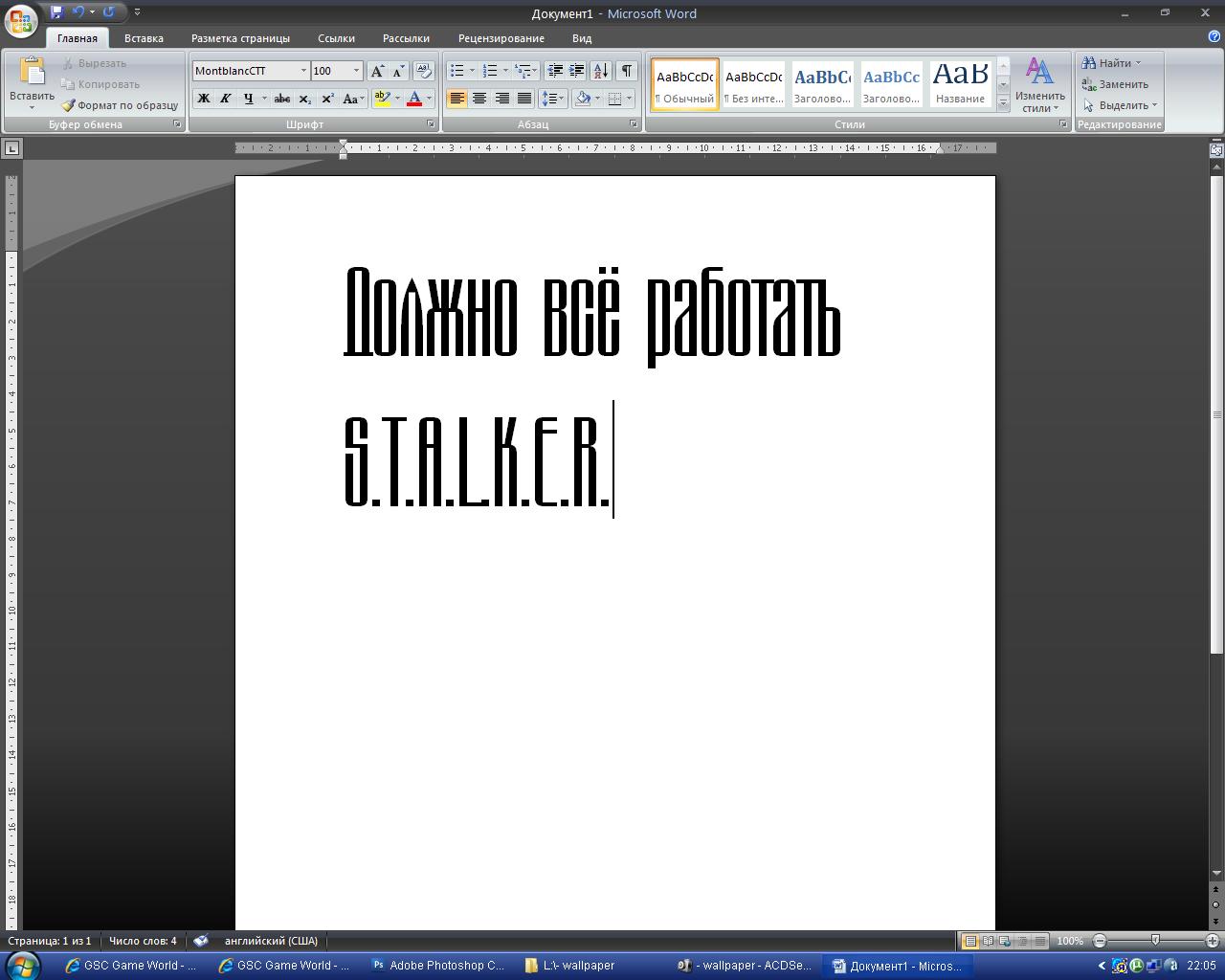1225x980 pixels.
Task: Click the bullets list icon
Action: point(457,71)
